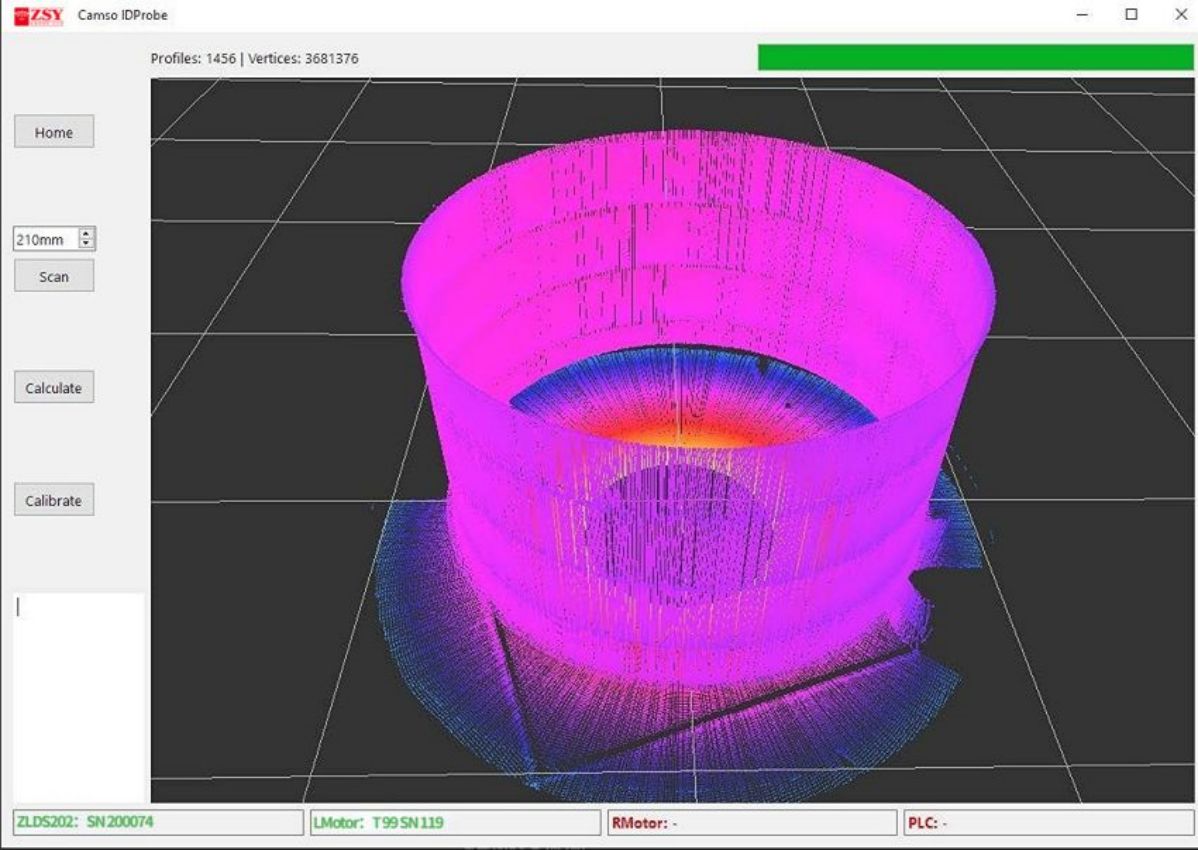Click the PLC status field

[1048, 823]
